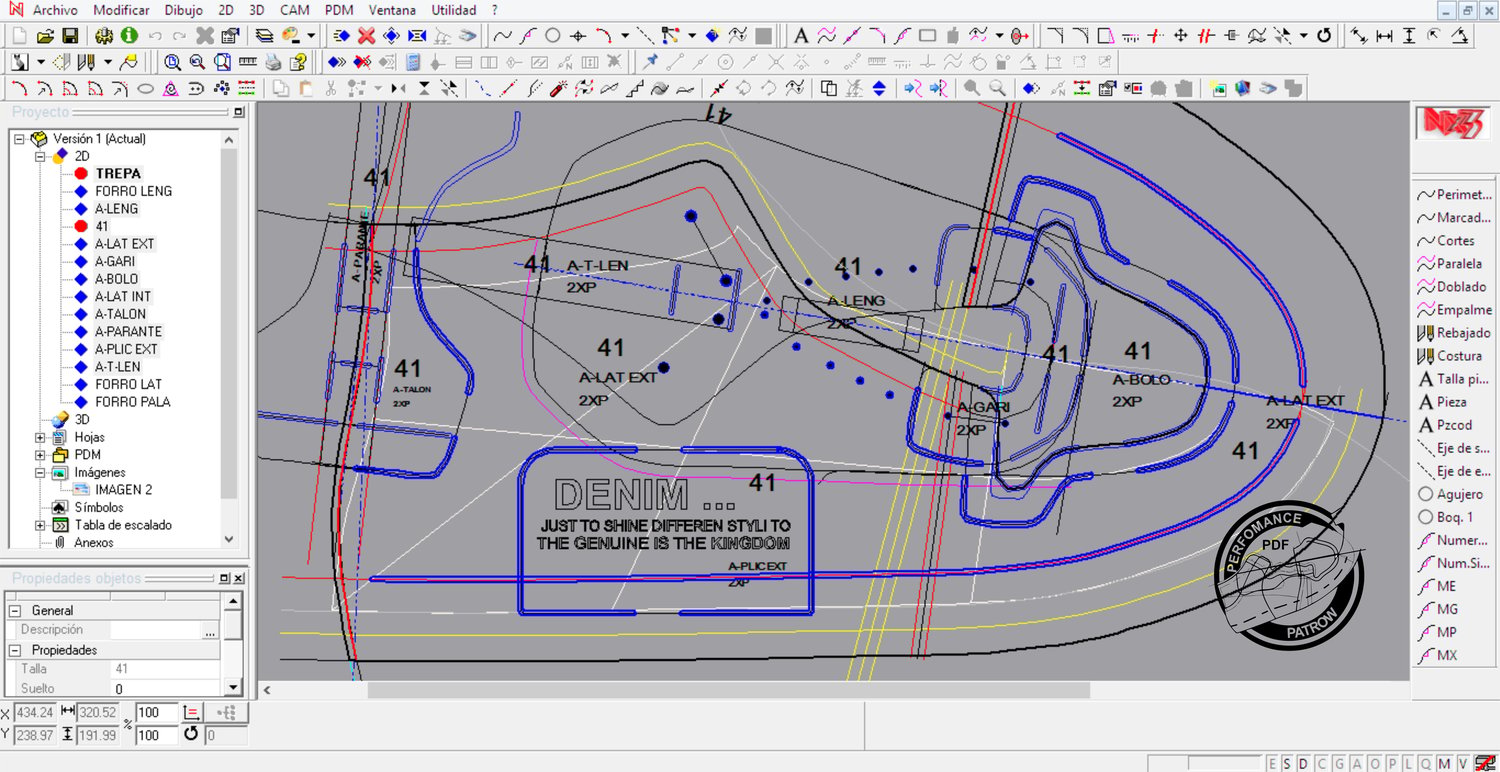1500x772 pixels.
Task: Click the horizontal scale percent input field
Action: pos(157,712)
